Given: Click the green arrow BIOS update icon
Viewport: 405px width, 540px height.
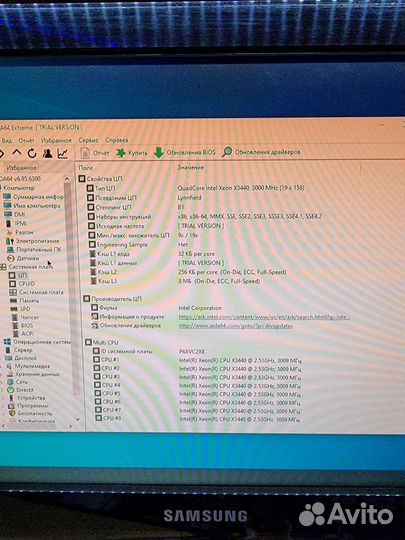Looking at the screenshot, I should (x=158, y=153).
